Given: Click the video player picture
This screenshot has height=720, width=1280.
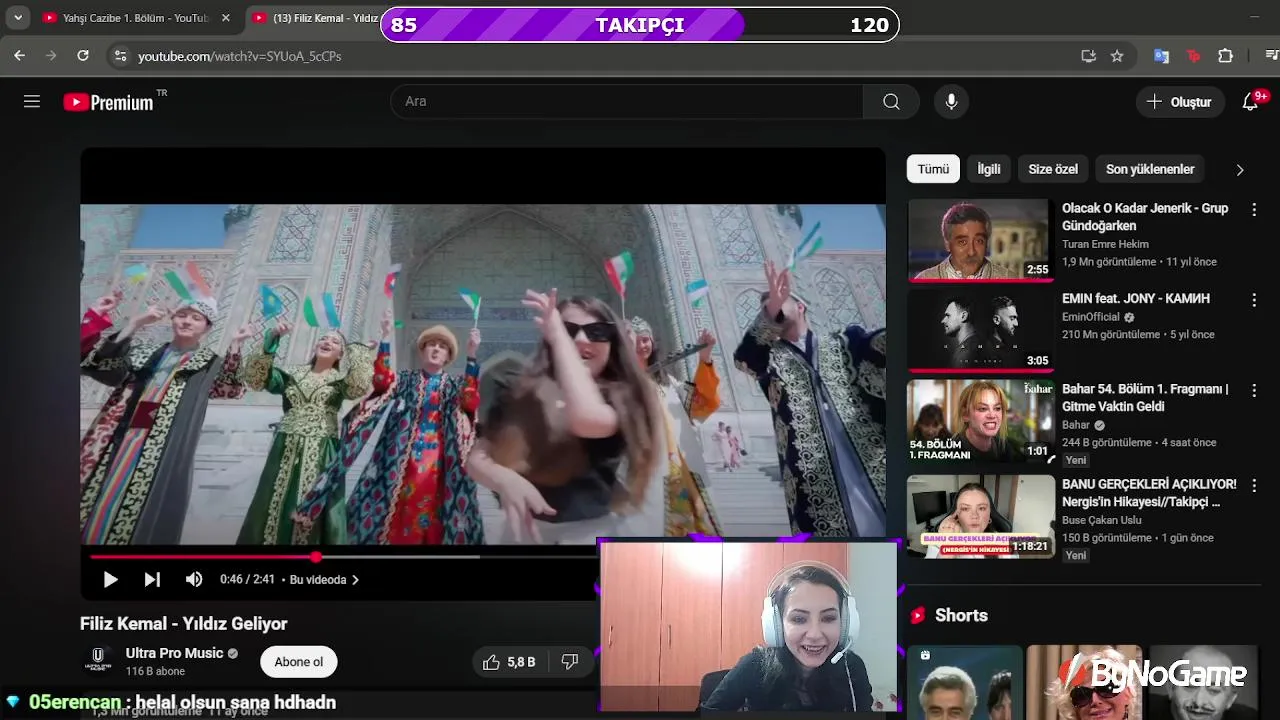Looking at the screenshot, I should (483, 372).
